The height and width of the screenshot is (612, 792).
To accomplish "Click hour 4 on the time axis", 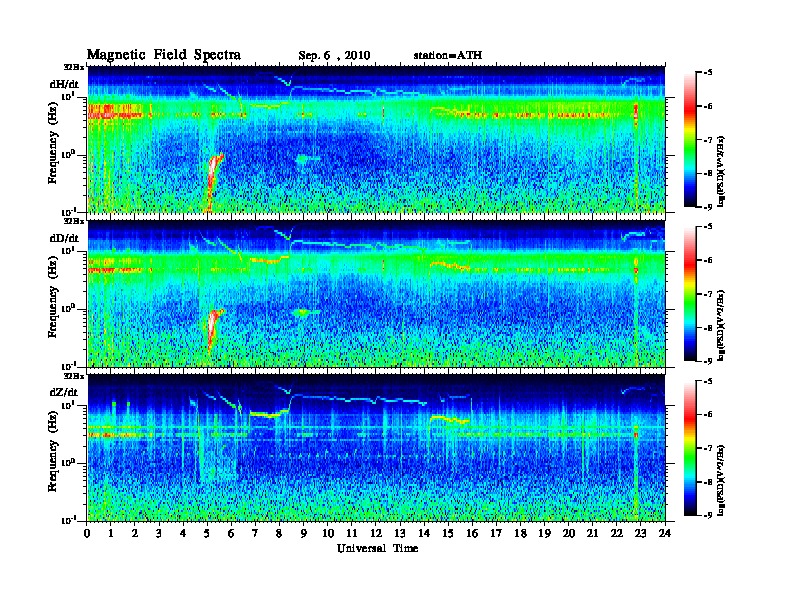I will (183, 533).
